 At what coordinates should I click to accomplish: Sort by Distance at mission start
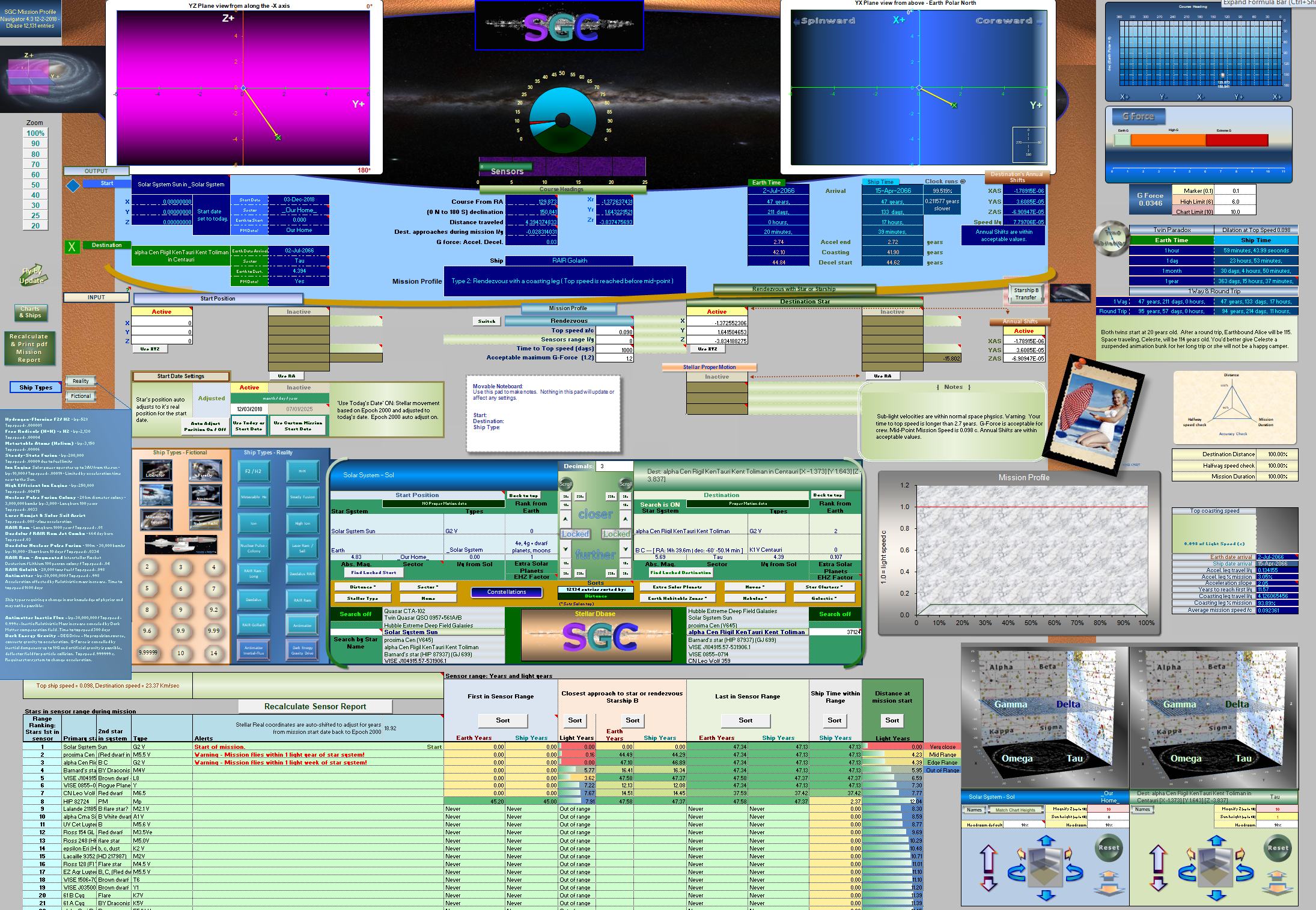tap(892, 720)
